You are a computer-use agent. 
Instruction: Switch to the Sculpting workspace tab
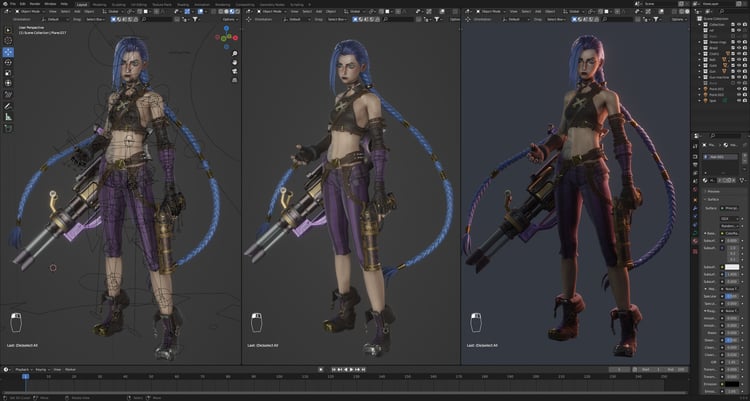tap(119, 4)
